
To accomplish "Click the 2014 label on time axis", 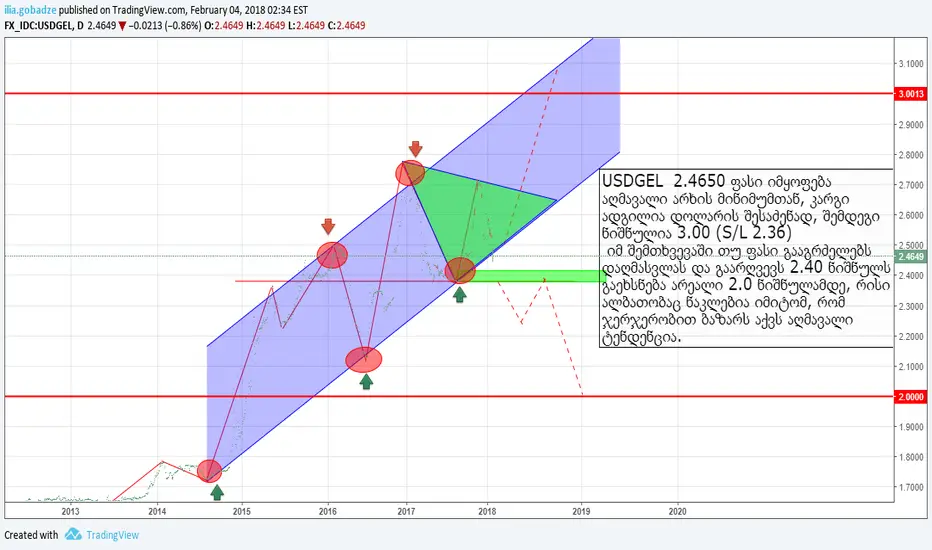I will point(157,511).
